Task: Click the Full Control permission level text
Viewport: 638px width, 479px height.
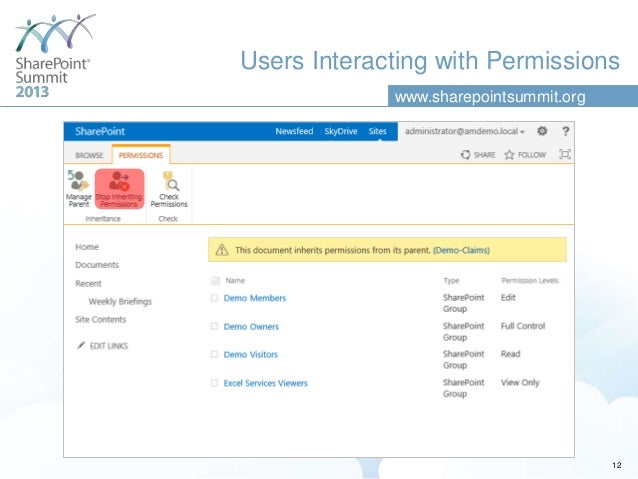Action: pos(523,326)
